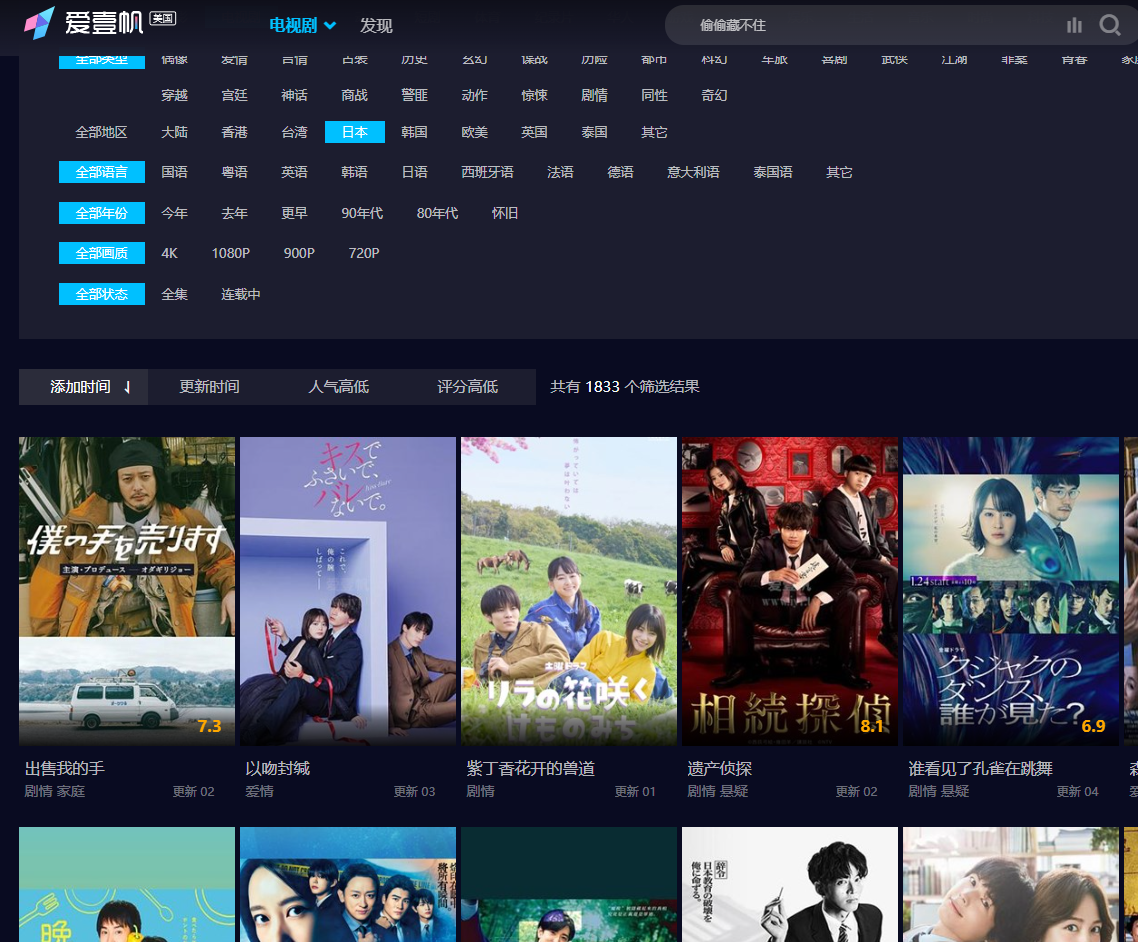Filter language by 泰国语
1138x942 pixels.
tap(773, 172)
